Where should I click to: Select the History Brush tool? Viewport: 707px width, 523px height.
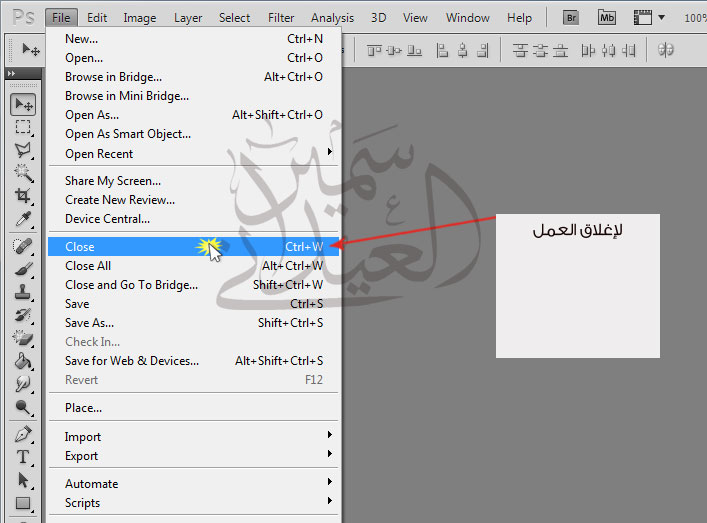tap(23, 315)
